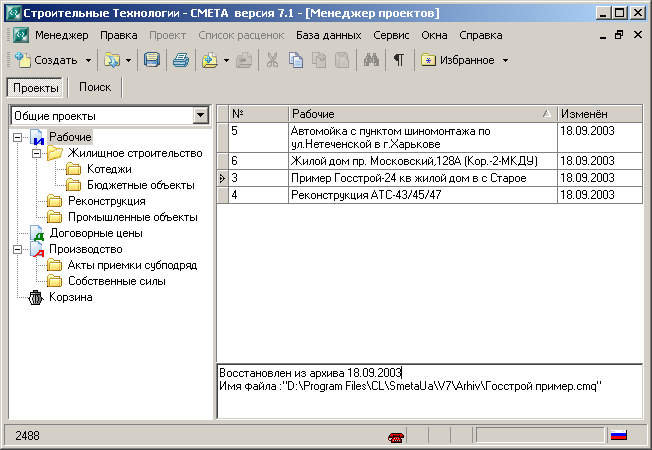This screenshot has height=450, width=652.
Task: Click the print toolbar icon
Action: coord(181,60)
